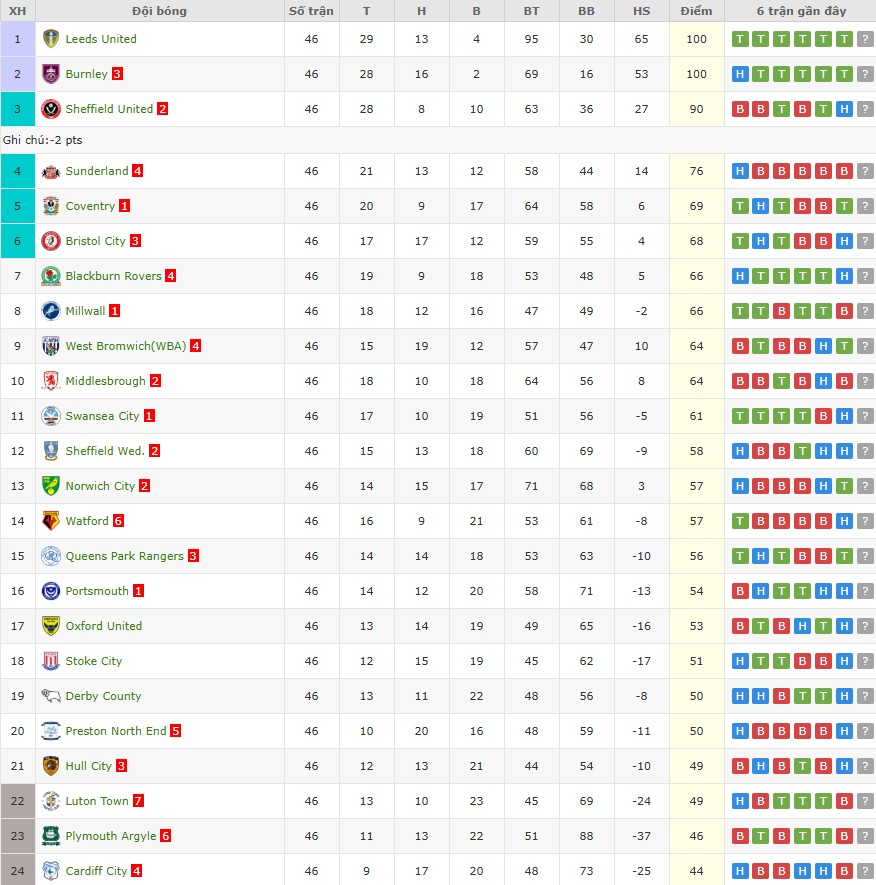876x885 pixels.
Task: Click Leeds United's 95 goals scored cell
Action: click(532, 39)
